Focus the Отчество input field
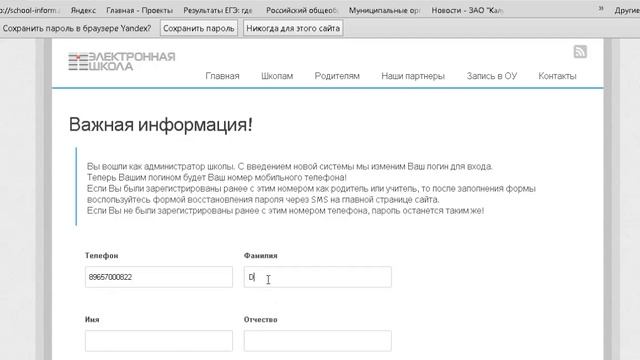Screen dimensions: 640x360 click(x=318, y=341)
